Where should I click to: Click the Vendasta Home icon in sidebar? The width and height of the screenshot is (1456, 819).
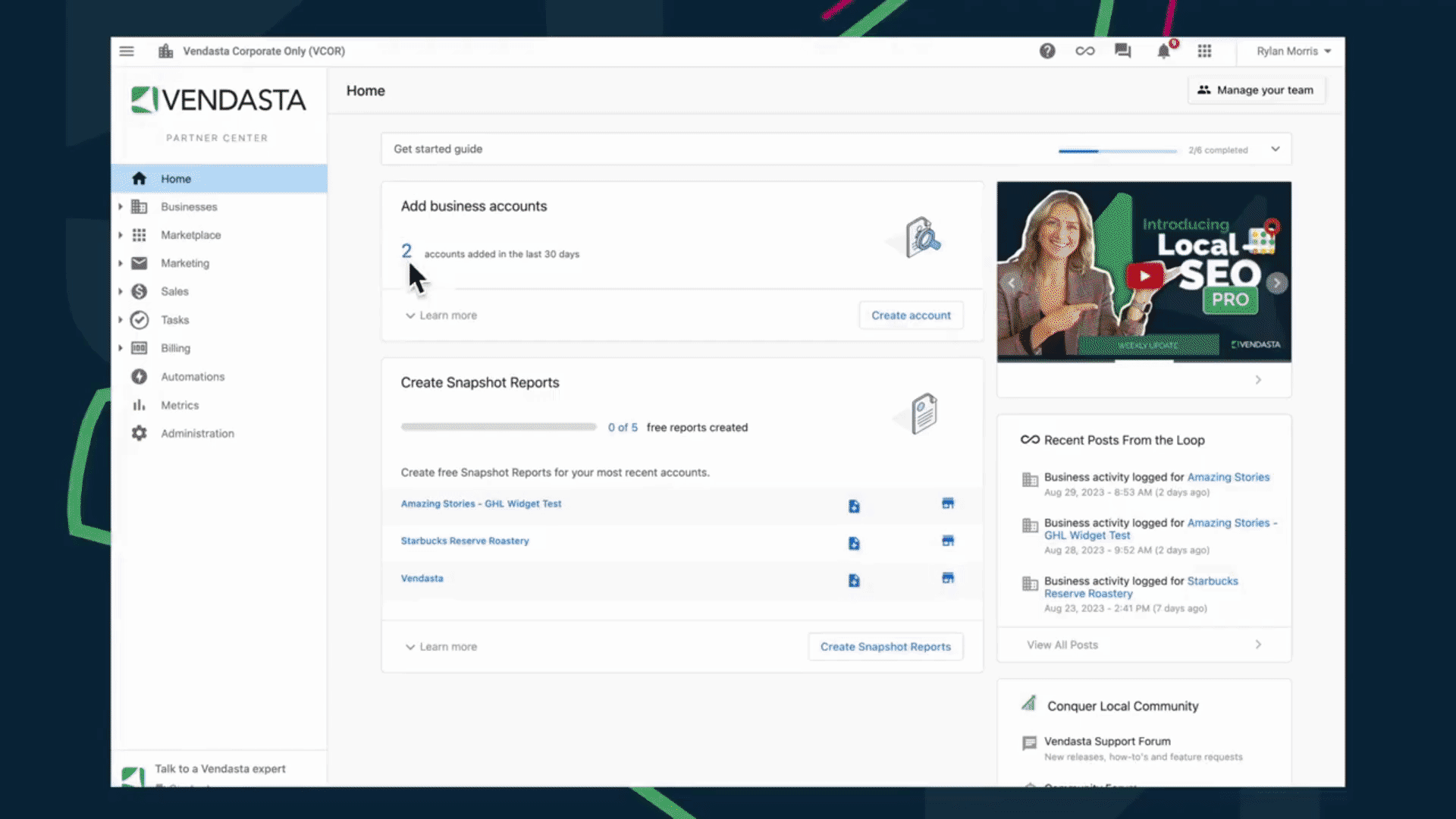click(138, 178)
